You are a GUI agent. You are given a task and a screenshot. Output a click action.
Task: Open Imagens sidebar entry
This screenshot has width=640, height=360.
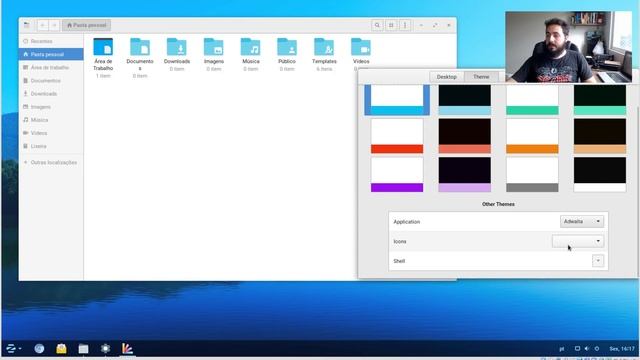51,107
